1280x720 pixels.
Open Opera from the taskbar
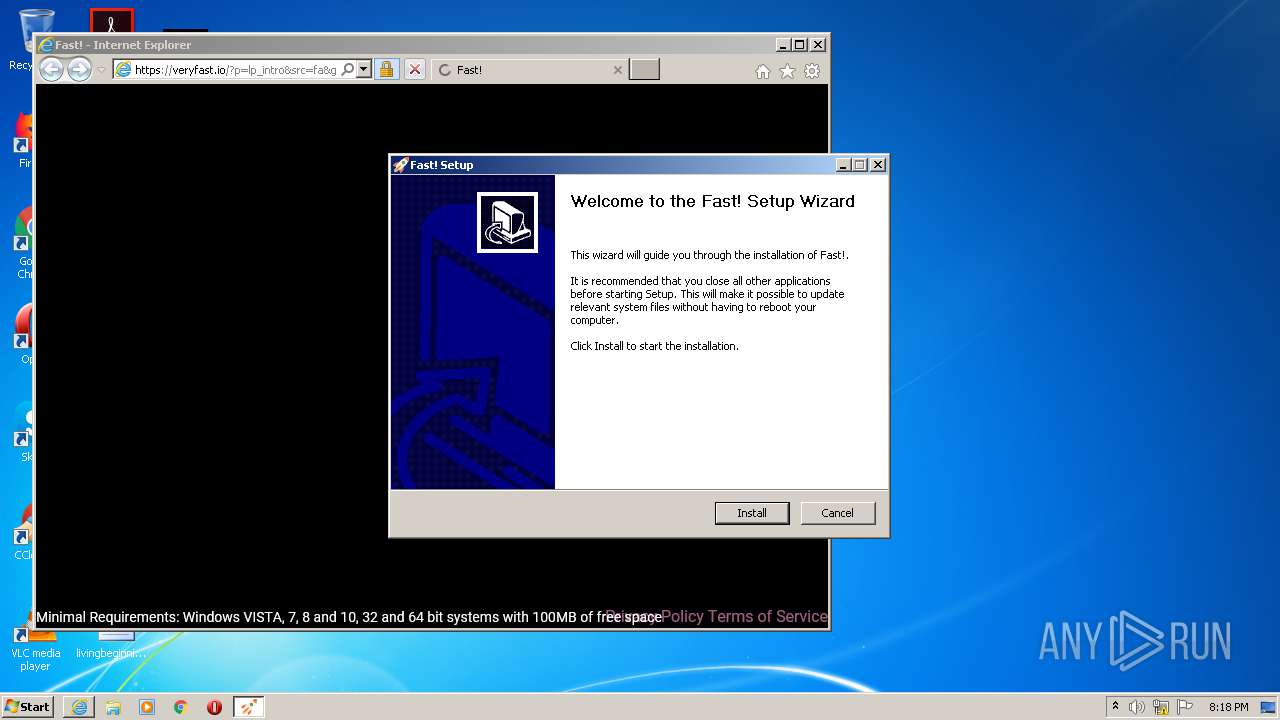(214, 707)
